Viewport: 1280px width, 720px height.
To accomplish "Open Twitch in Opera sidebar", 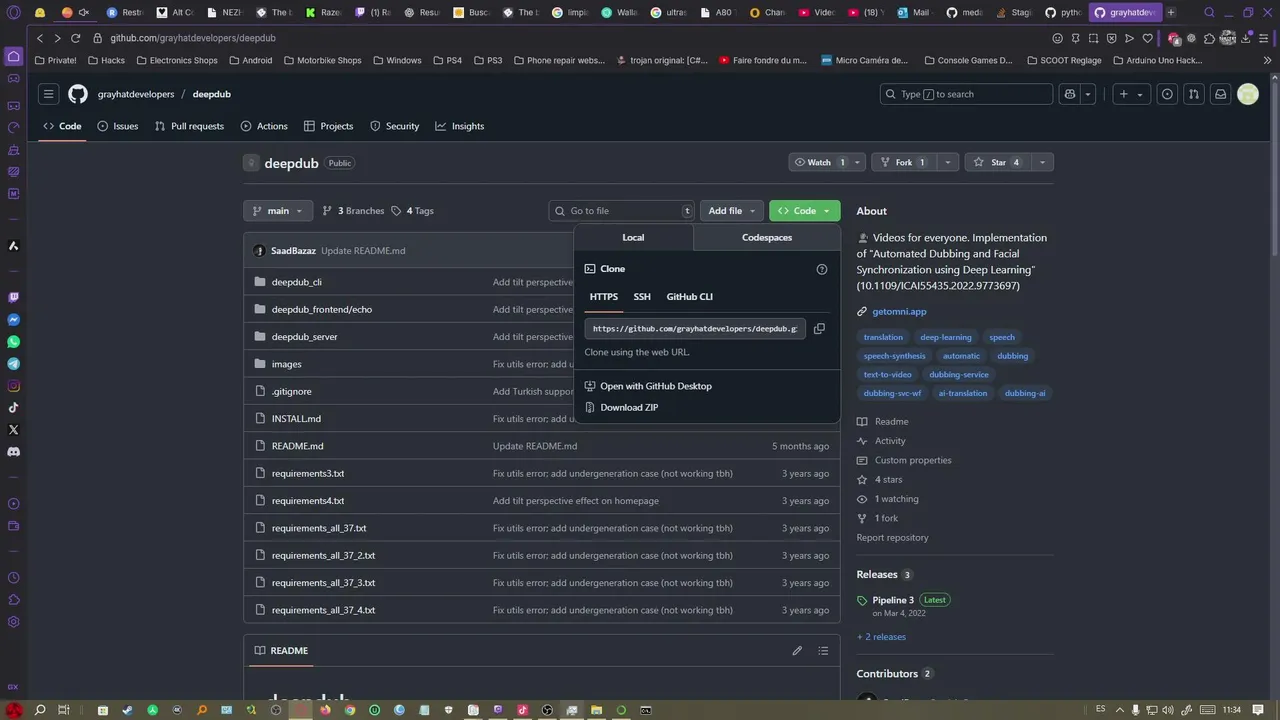I will (x=14, y=298).
